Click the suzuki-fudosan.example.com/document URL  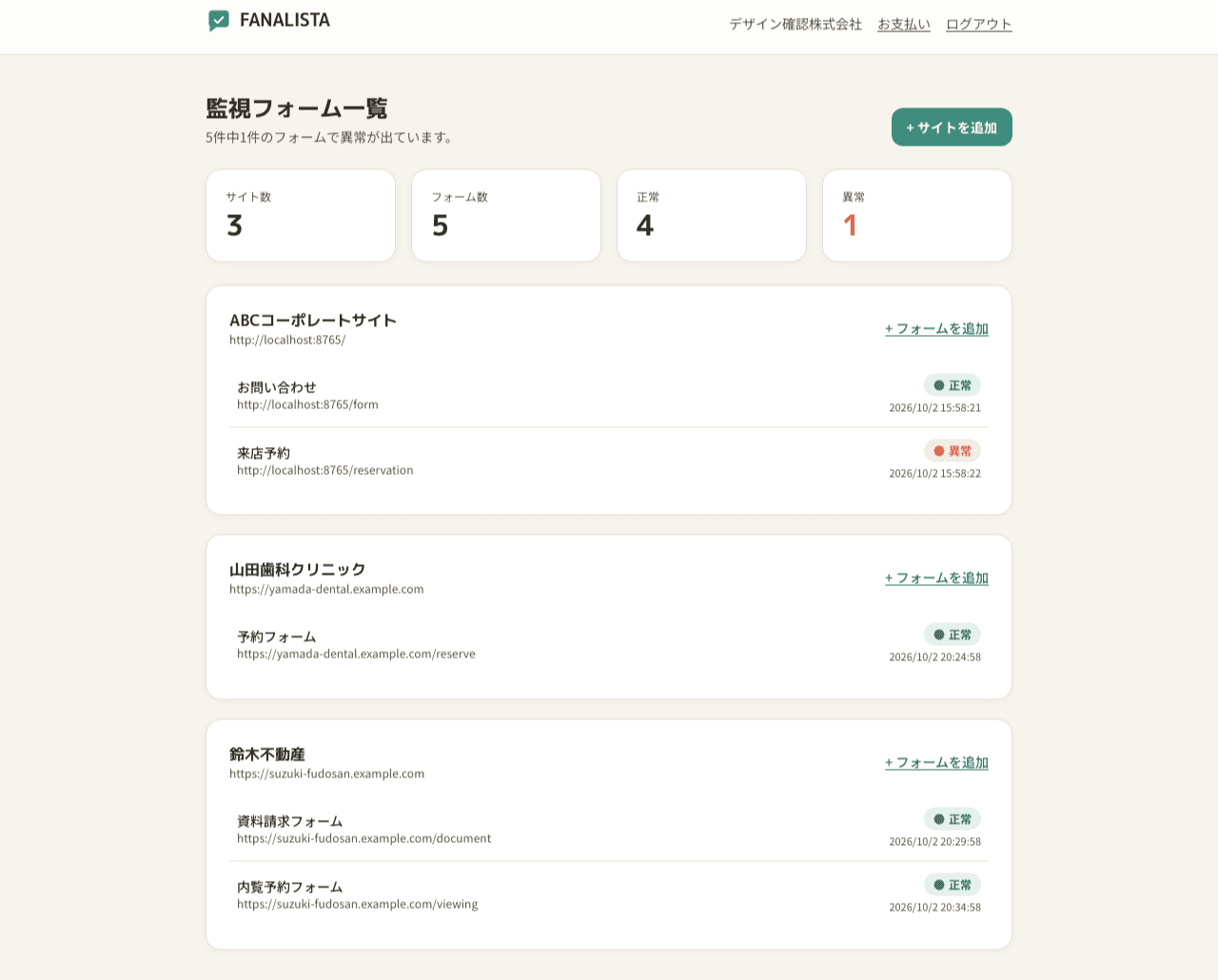[364, 838]
